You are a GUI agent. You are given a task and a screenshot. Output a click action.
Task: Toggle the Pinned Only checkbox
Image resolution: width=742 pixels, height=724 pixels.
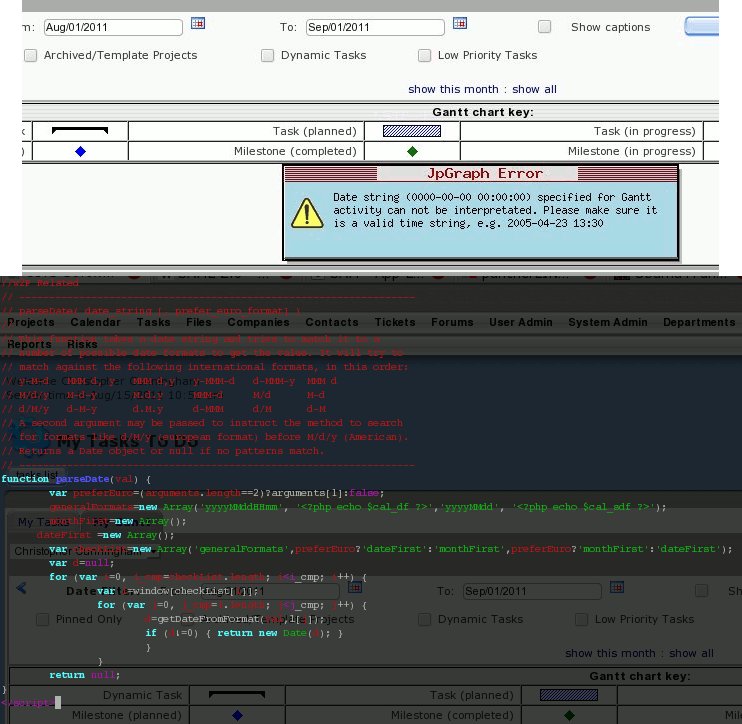pyautogui.click(x=43, y=619)
